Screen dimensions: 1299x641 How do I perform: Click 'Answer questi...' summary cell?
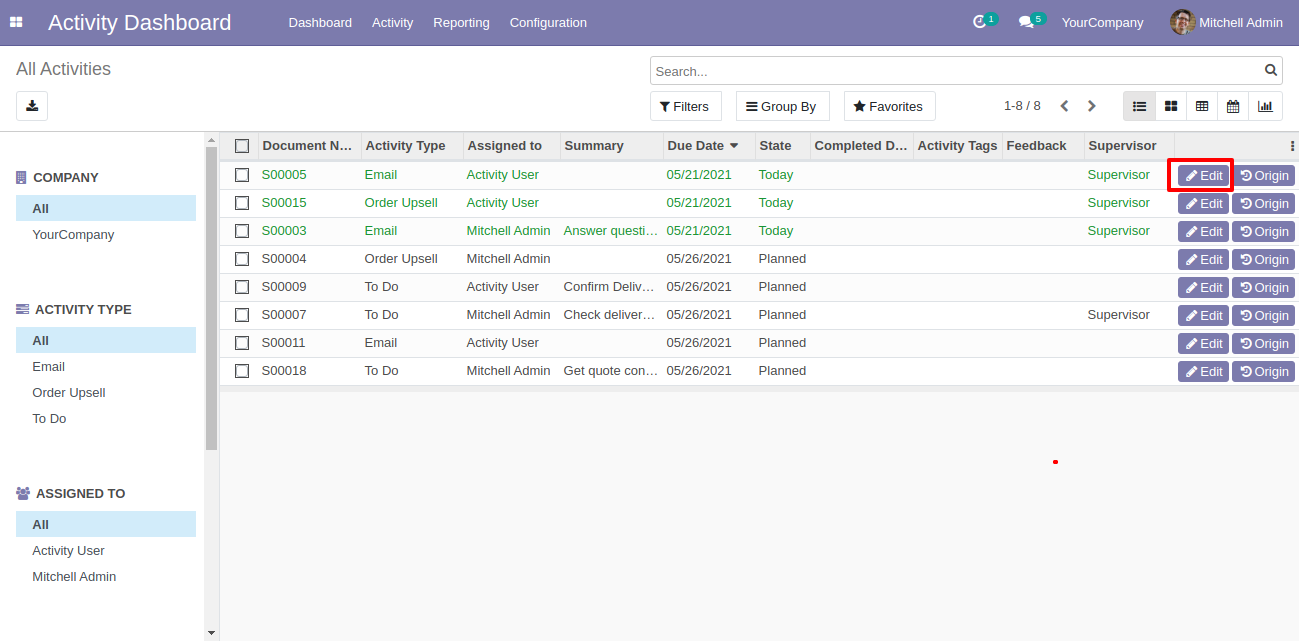tap(611, 231)
